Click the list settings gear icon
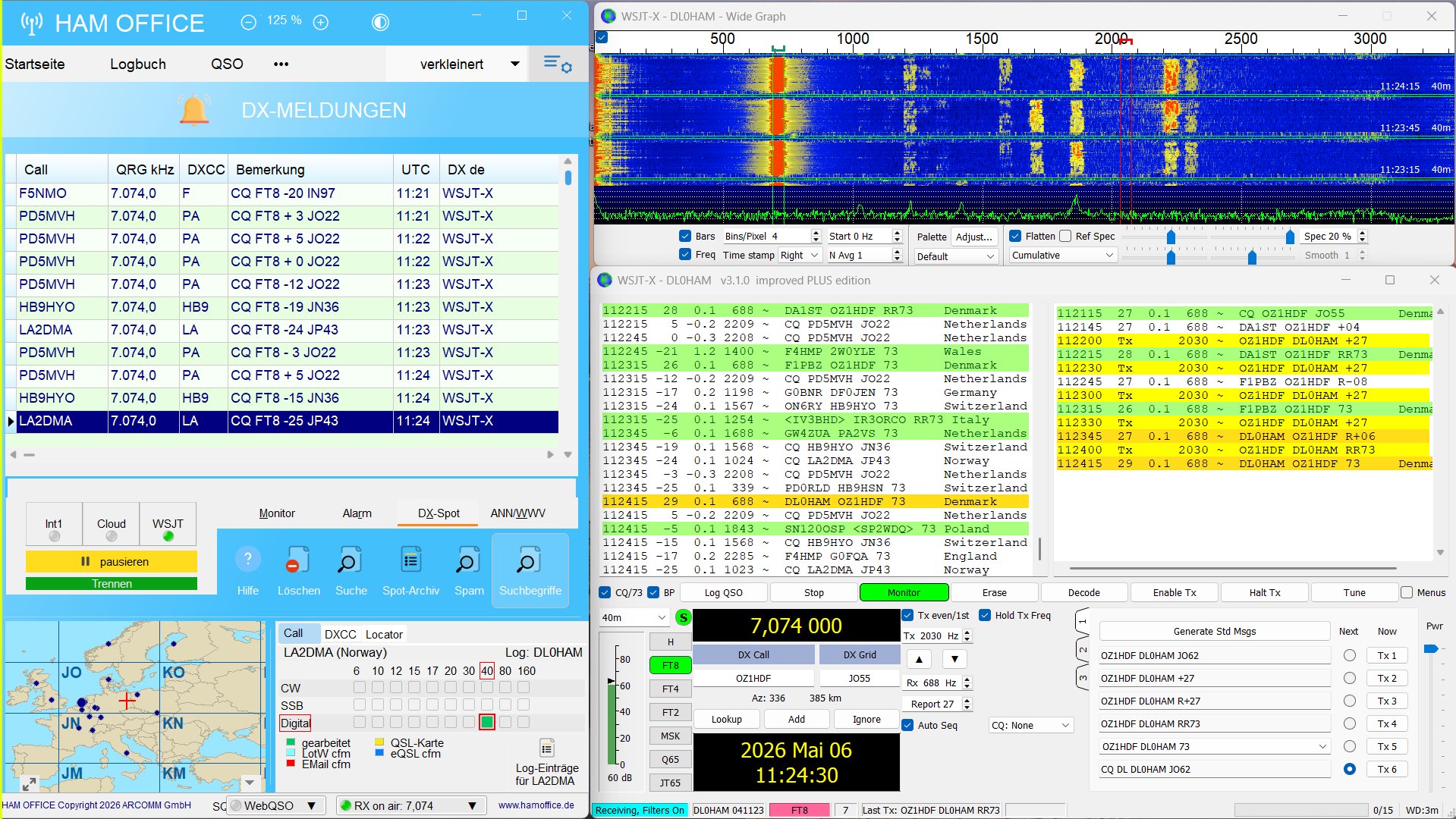This screenshot has width=1456, height=819. click(x=558, y=64)
